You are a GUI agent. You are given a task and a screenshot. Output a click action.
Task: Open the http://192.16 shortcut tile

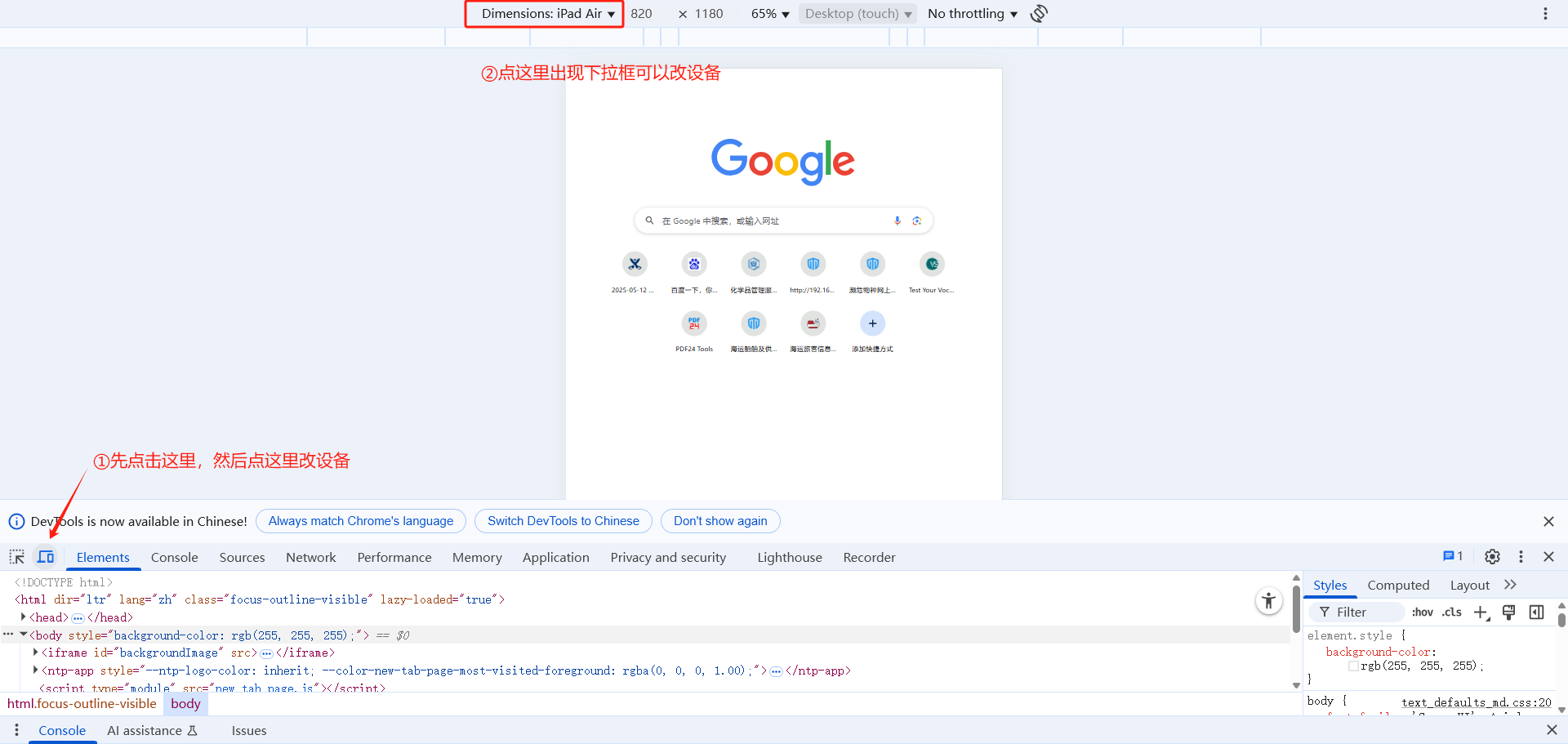tap(813, 273)
